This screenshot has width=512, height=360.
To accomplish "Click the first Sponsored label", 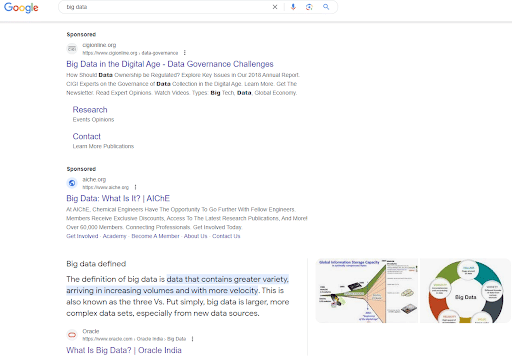I will click(x=81, y=34).
